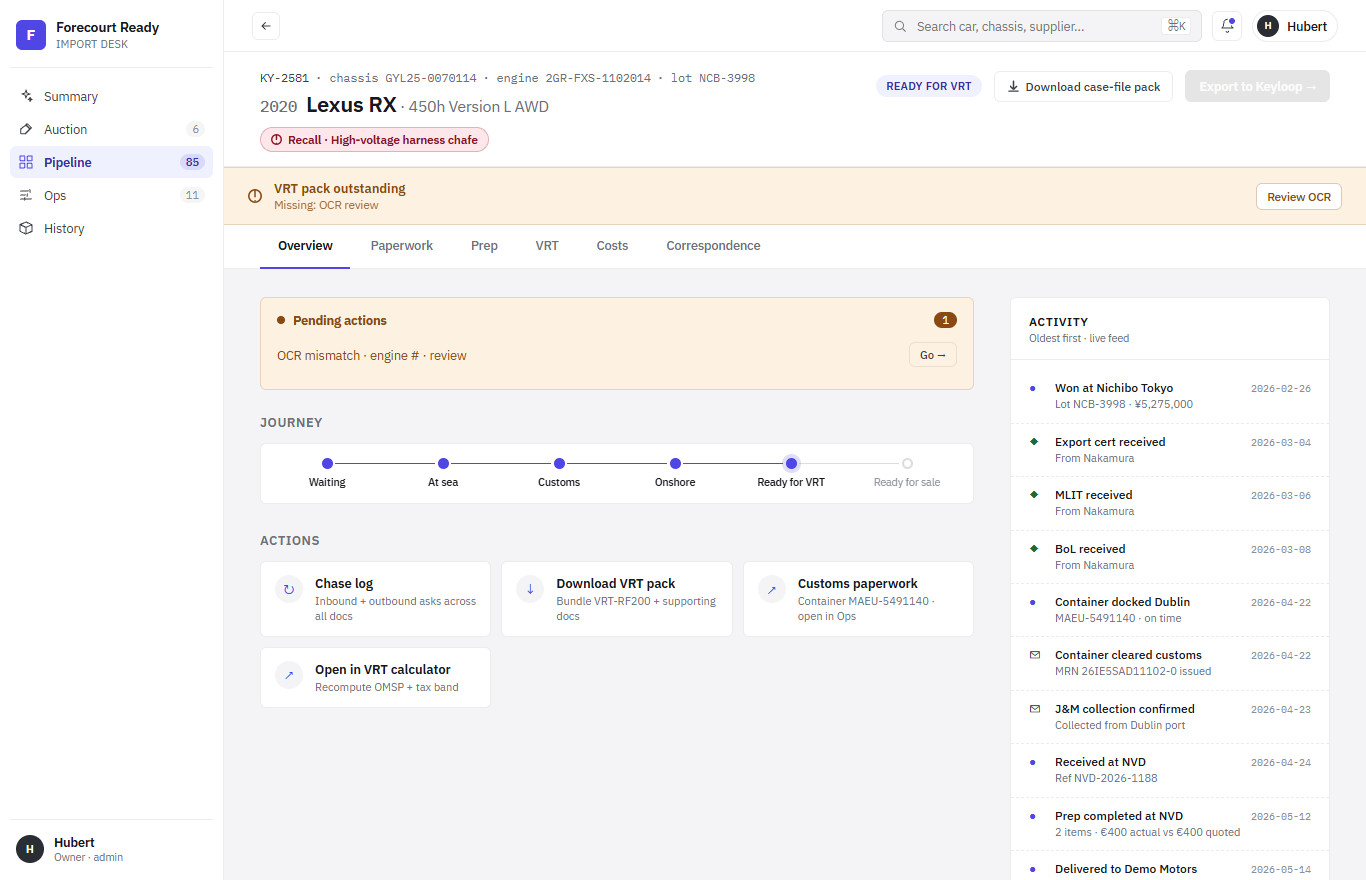Click Received at NVD activity entry
This screenshot has height=880, width=1366.
pos(1170,770)
